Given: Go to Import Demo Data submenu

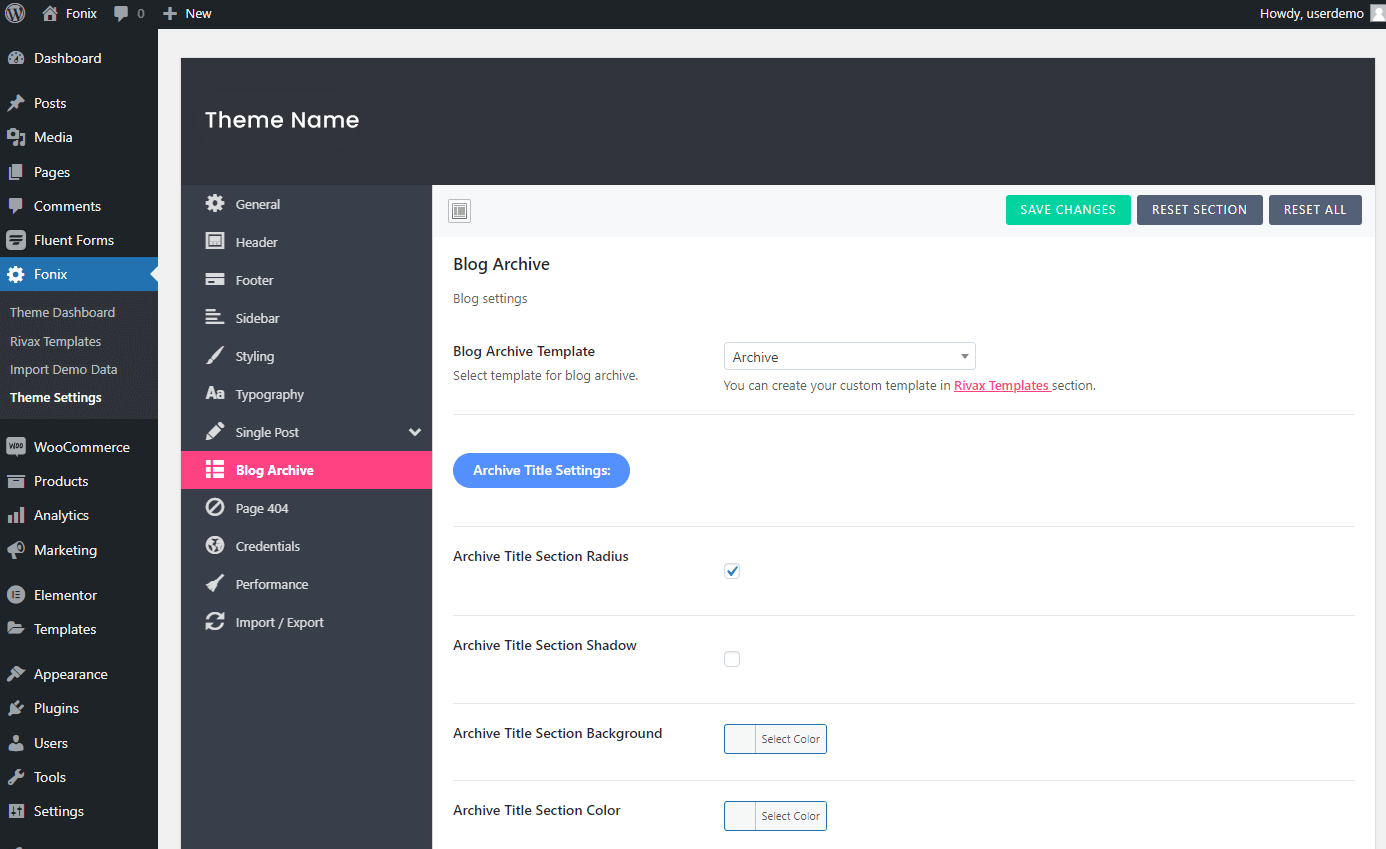Looking at the screenshot, I should pyautogui.click(x=63, y=369).
